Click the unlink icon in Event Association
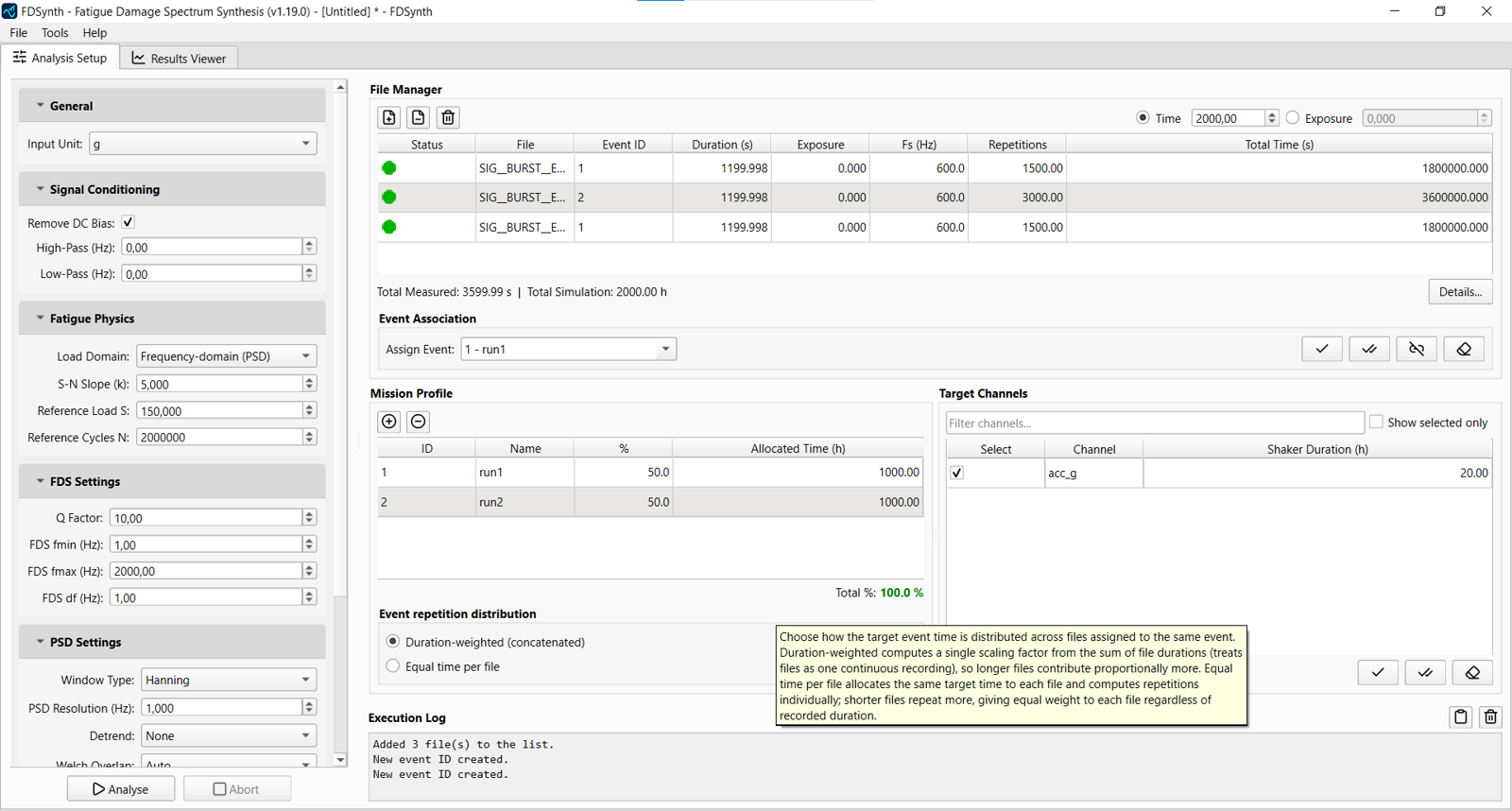 [1417, 349]
